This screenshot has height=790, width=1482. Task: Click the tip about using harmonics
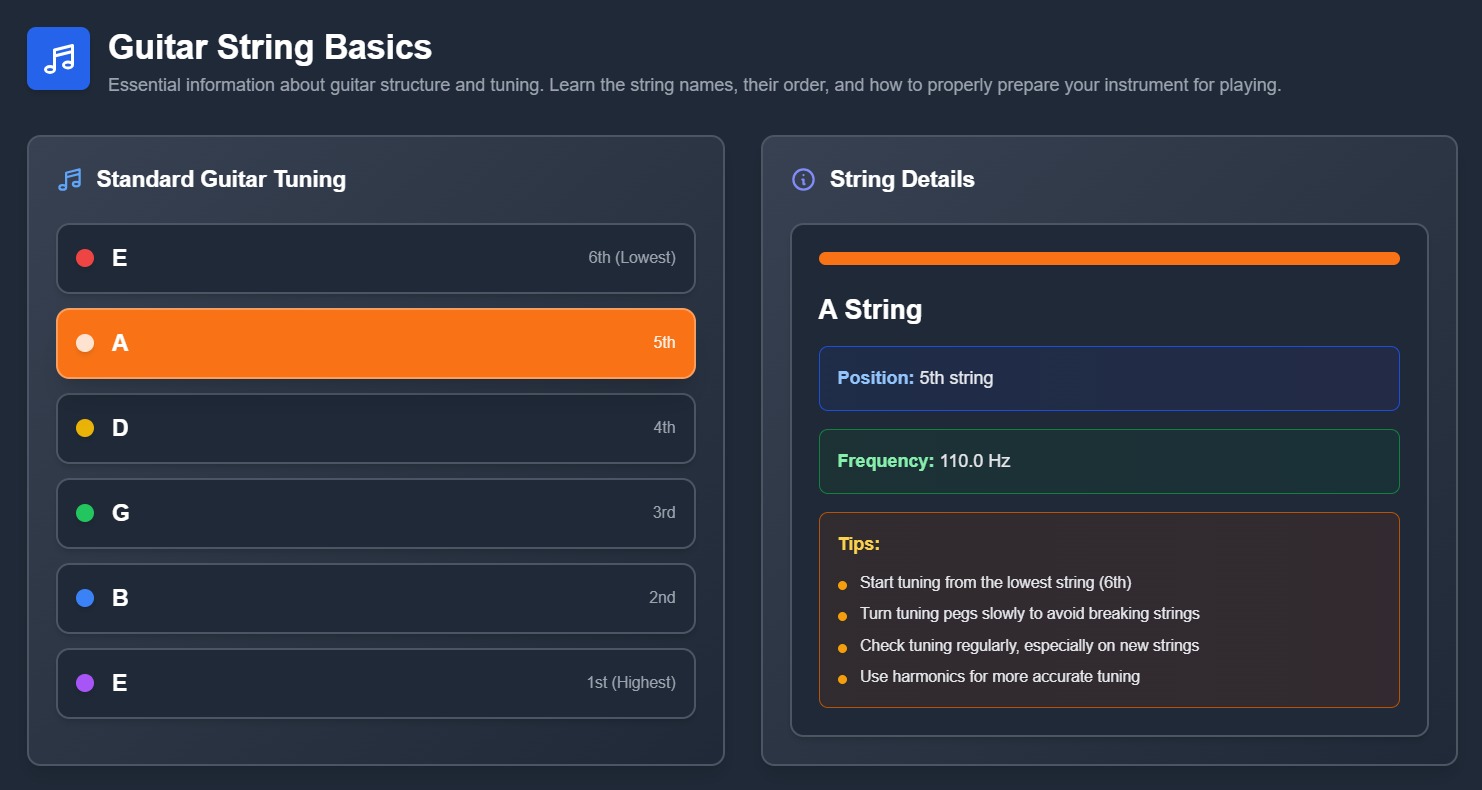(999, 677)
